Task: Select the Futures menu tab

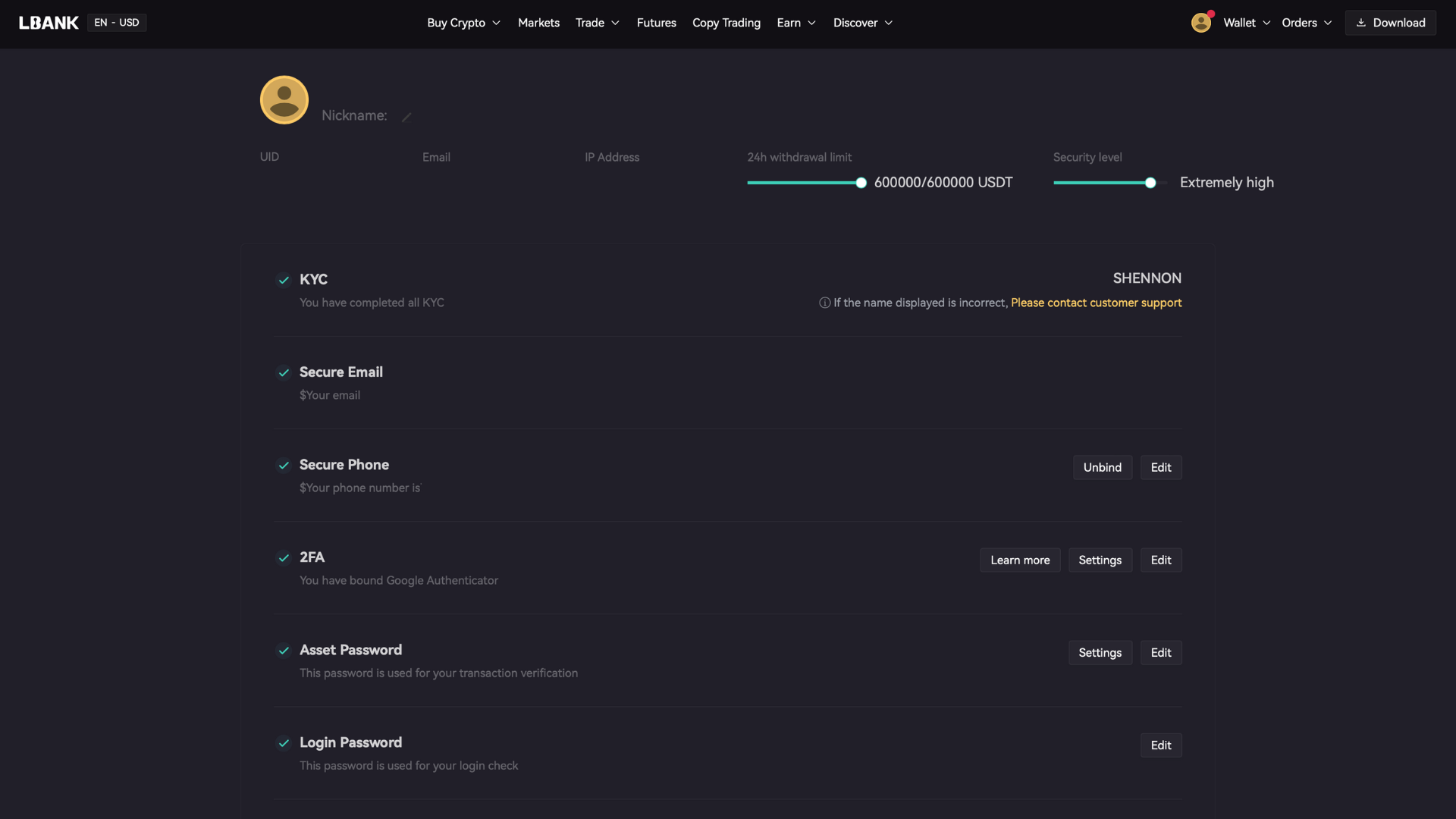Action: (657, 22)
